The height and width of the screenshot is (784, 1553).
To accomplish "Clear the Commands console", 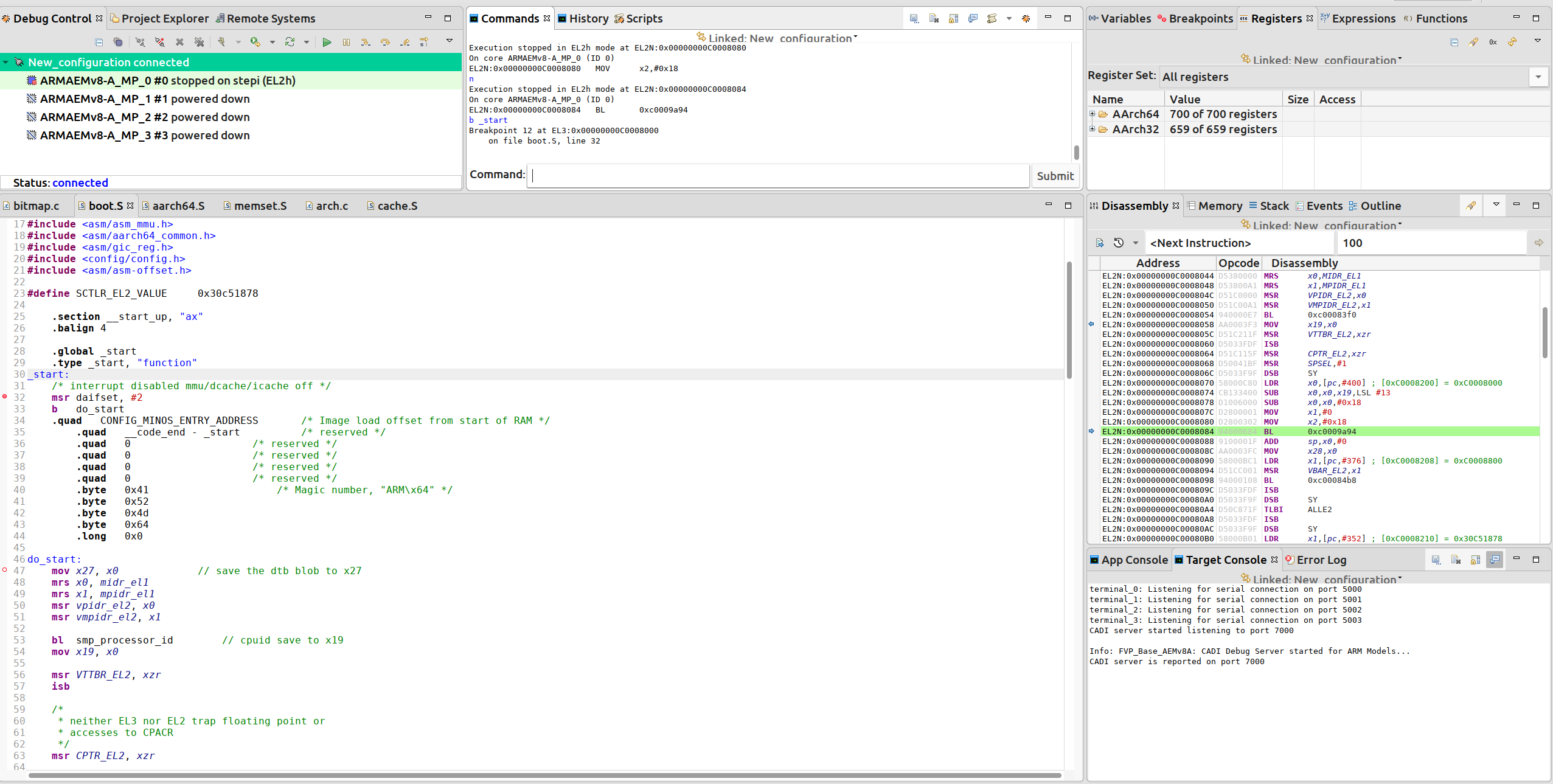I will 933,19.
